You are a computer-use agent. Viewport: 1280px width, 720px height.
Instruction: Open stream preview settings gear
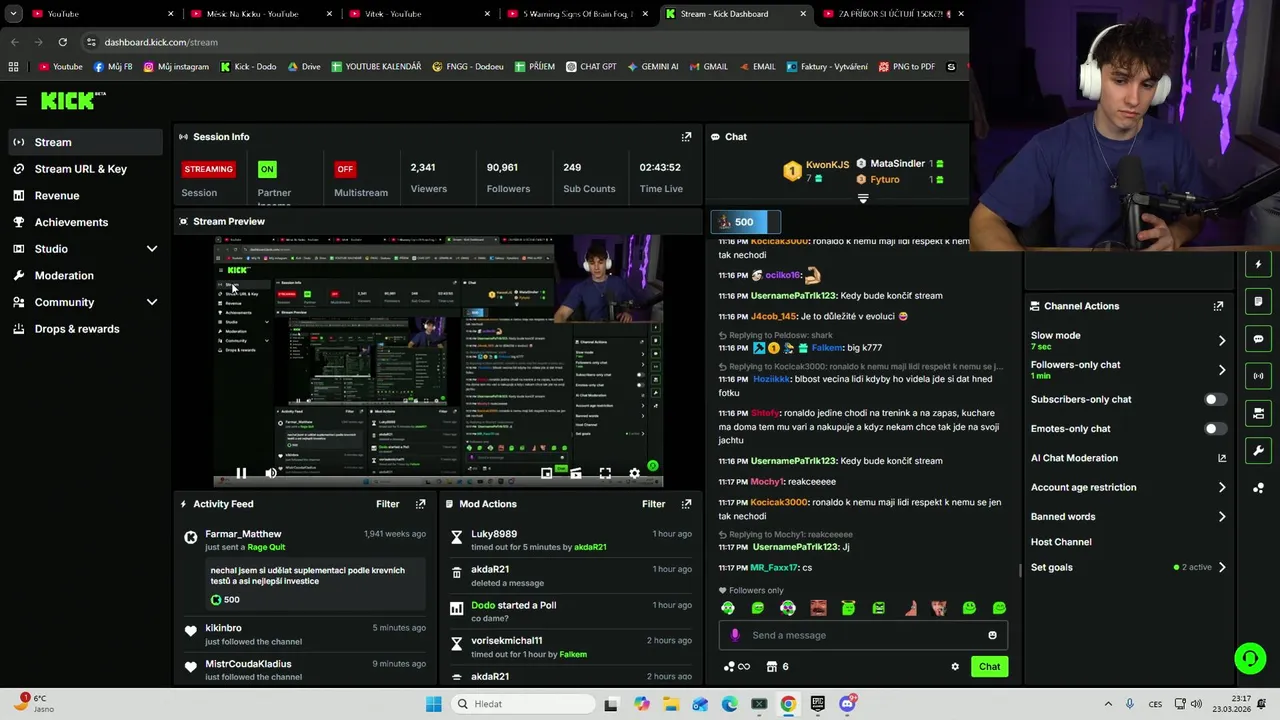coord(634,473)
